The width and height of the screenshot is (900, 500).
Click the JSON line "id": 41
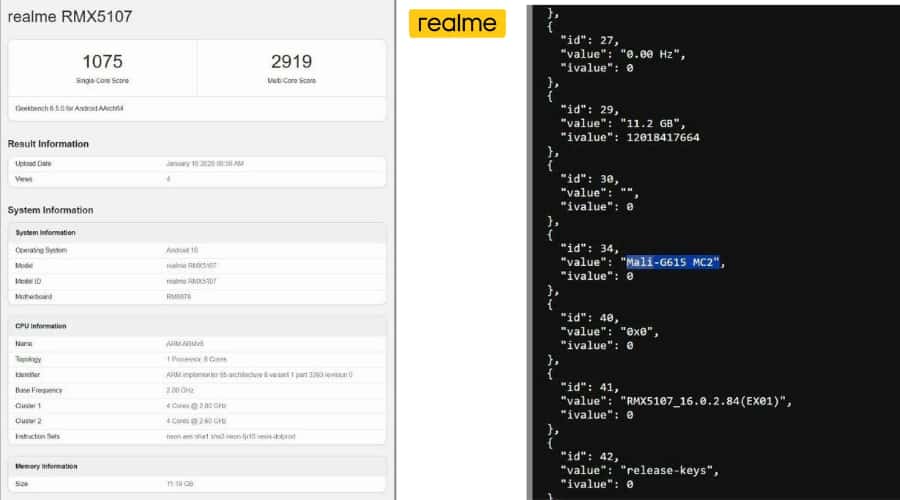coord(589,387)
